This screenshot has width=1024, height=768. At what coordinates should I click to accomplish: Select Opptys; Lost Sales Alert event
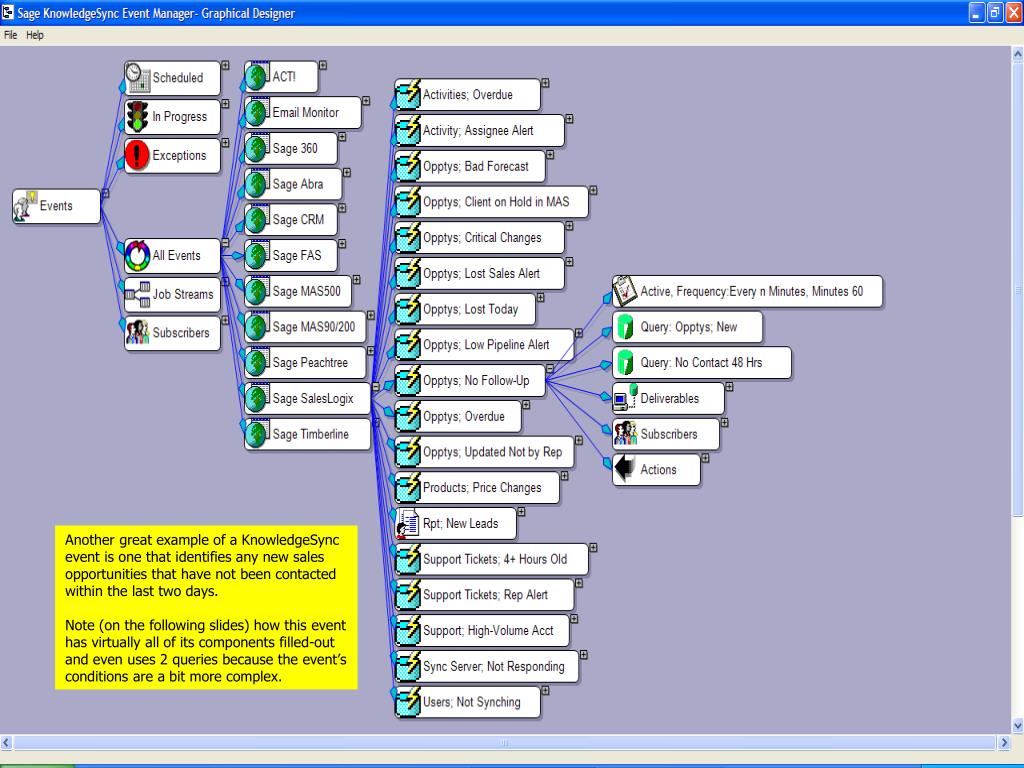pyautogui.click(x=481, y=274)
